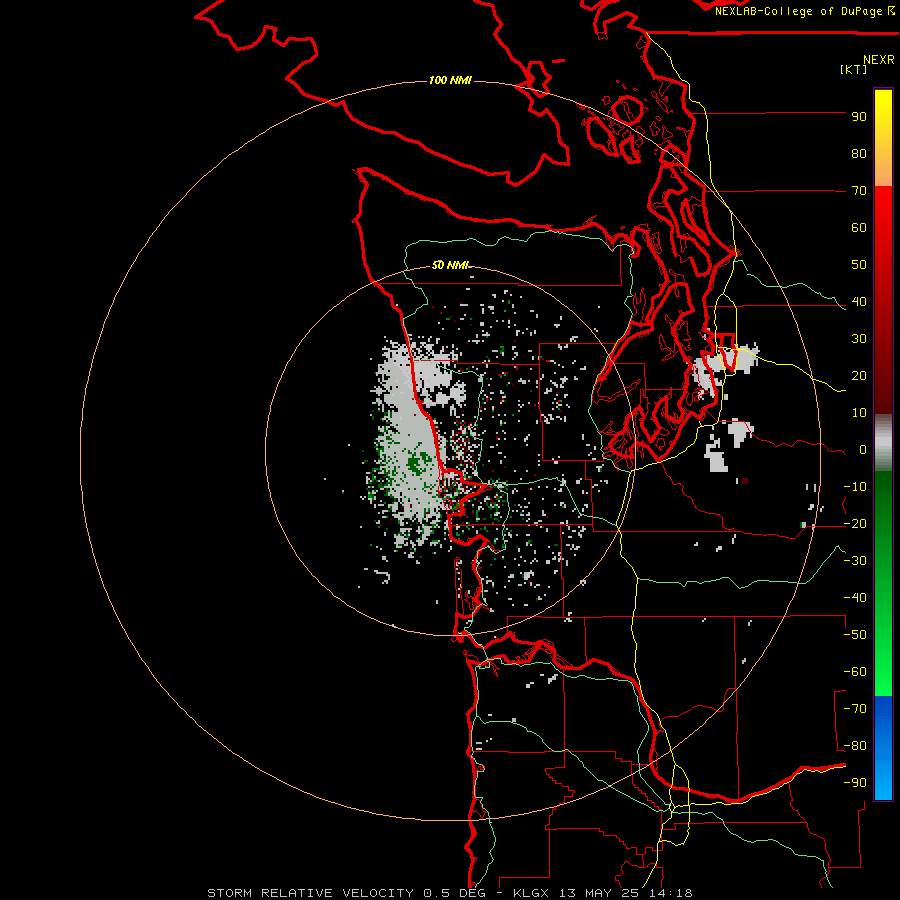Select the 40 value on the velocity scale
Screen dimensions: 900x900
pos(859,301)
